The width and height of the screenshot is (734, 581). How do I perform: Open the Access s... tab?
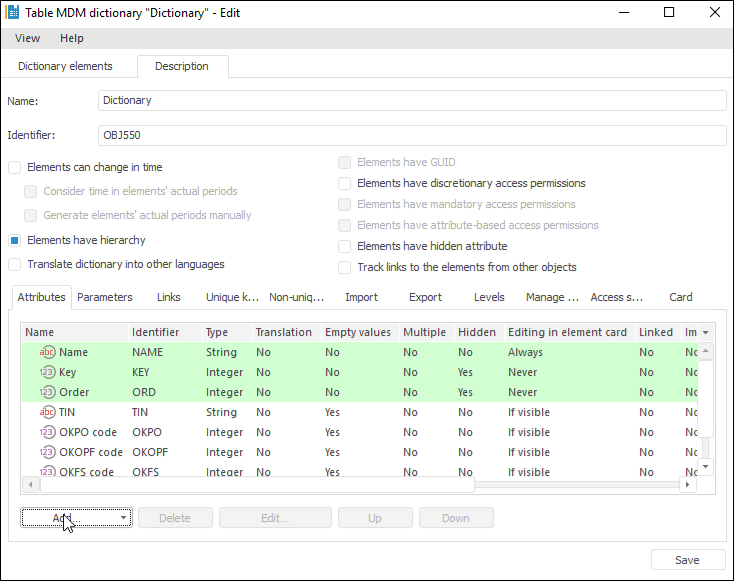click(617, 297)
